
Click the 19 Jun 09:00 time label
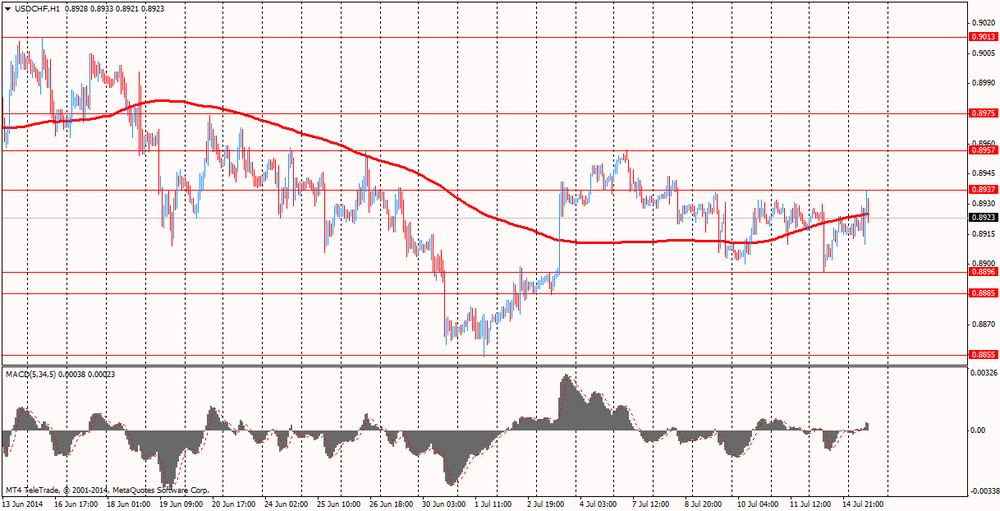pos(180,504)
